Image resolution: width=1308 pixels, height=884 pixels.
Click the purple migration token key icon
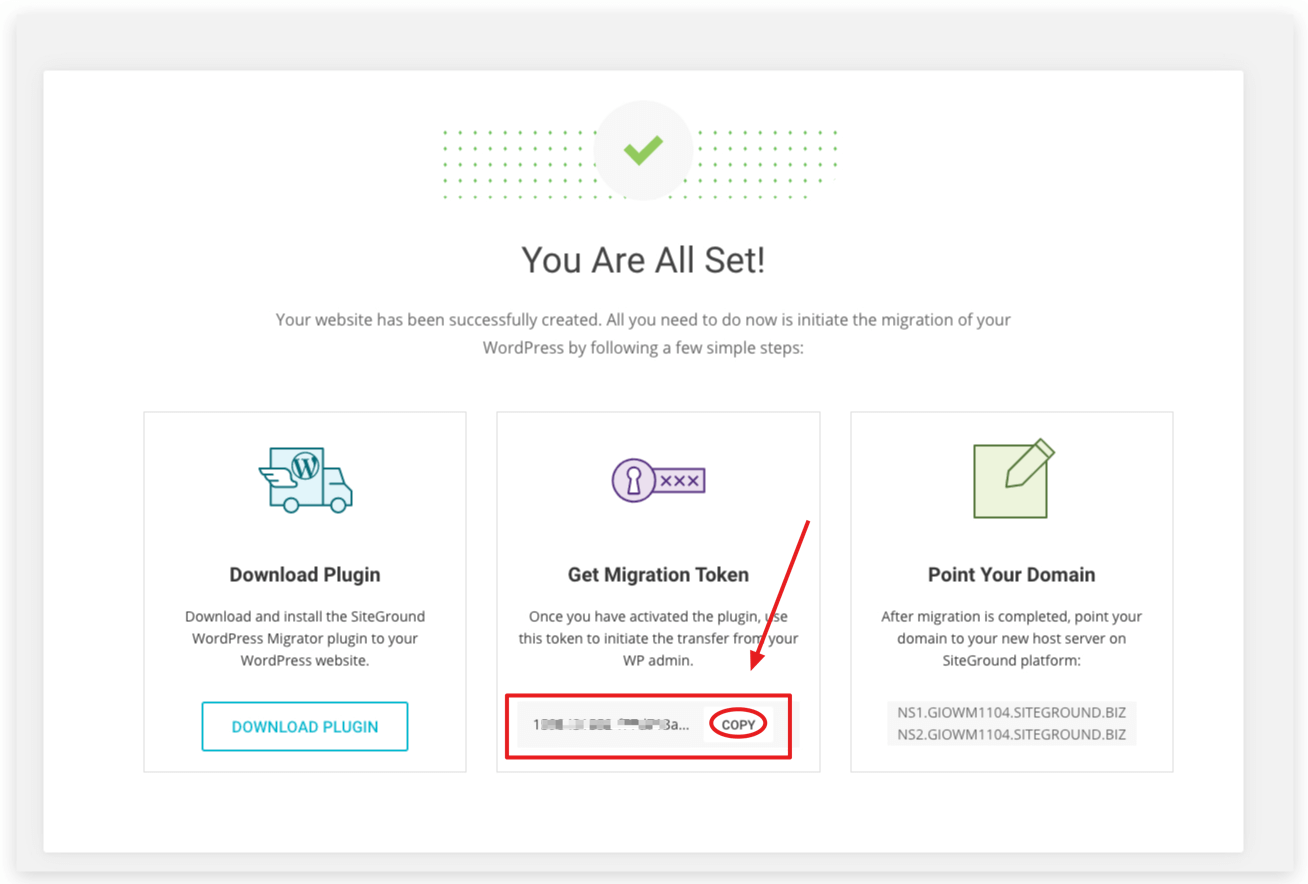click(657, 480)
